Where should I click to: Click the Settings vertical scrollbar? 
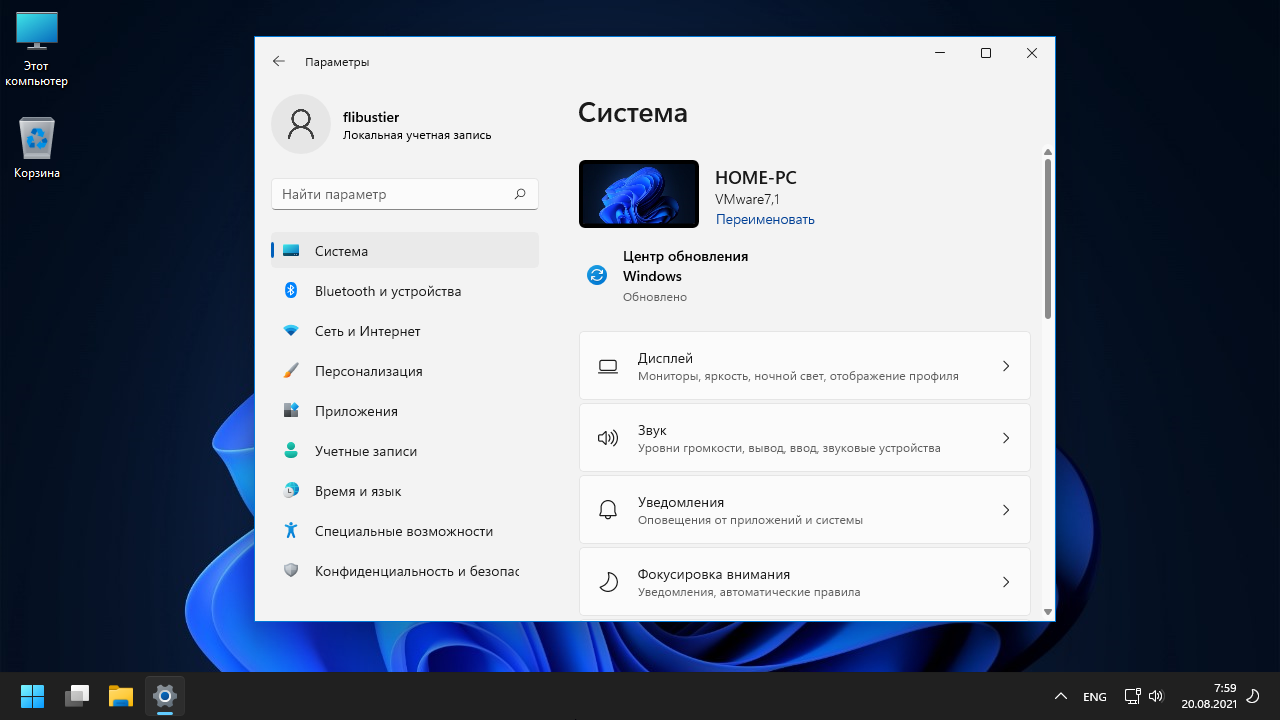pos(1047,240)
